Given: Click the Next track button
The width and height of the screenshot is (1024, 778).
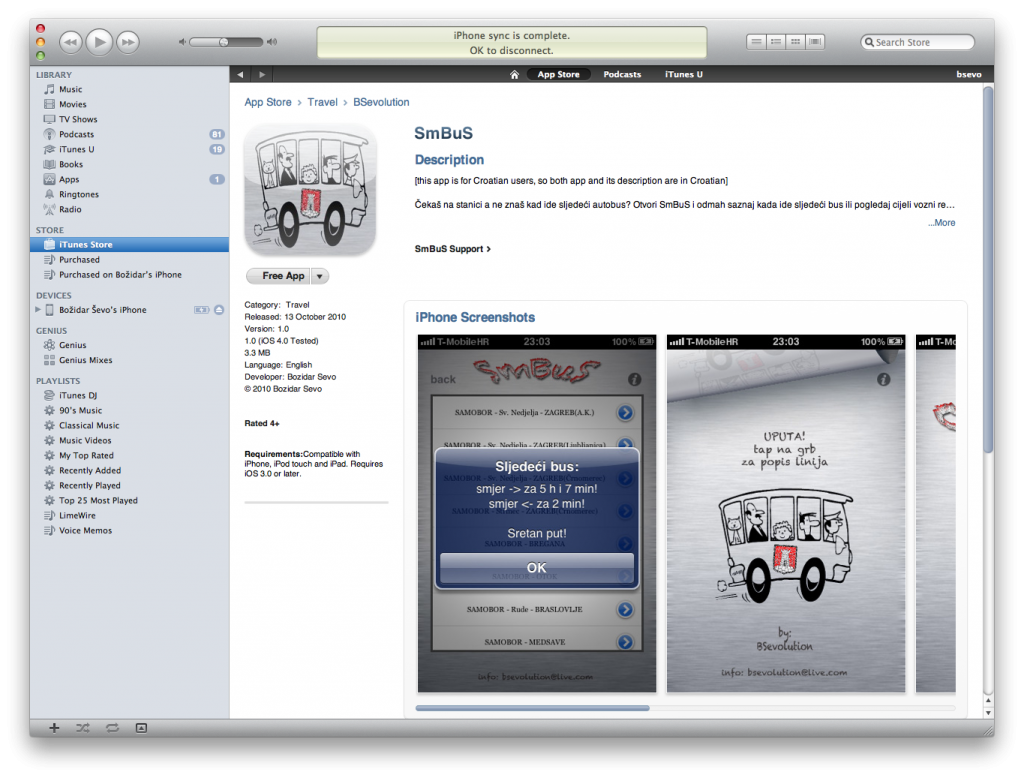Looking at the screenshot, I should coord(128,42).
